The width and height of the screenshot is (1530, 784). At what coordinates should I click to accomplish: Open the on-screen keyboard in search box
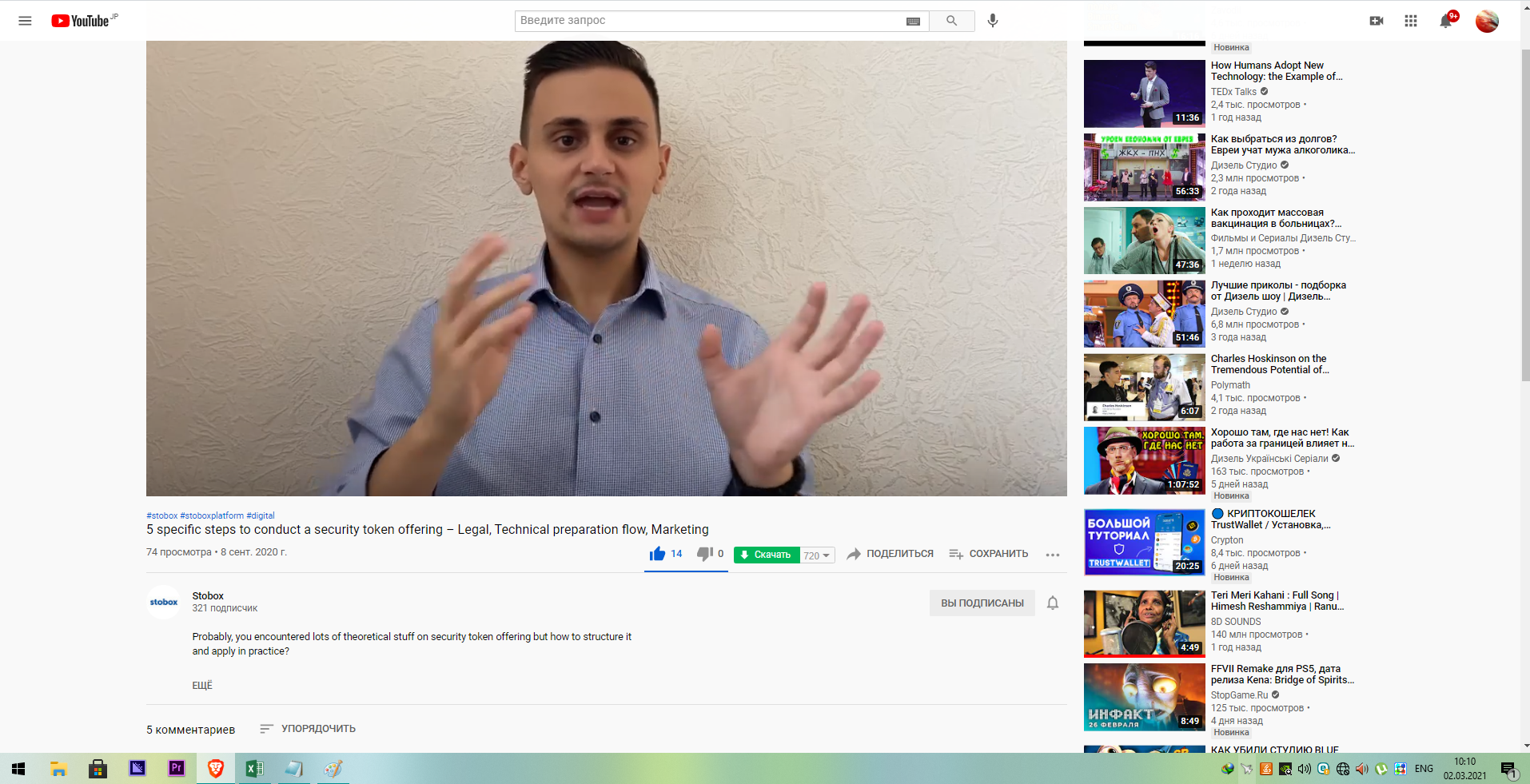point(913,21)
